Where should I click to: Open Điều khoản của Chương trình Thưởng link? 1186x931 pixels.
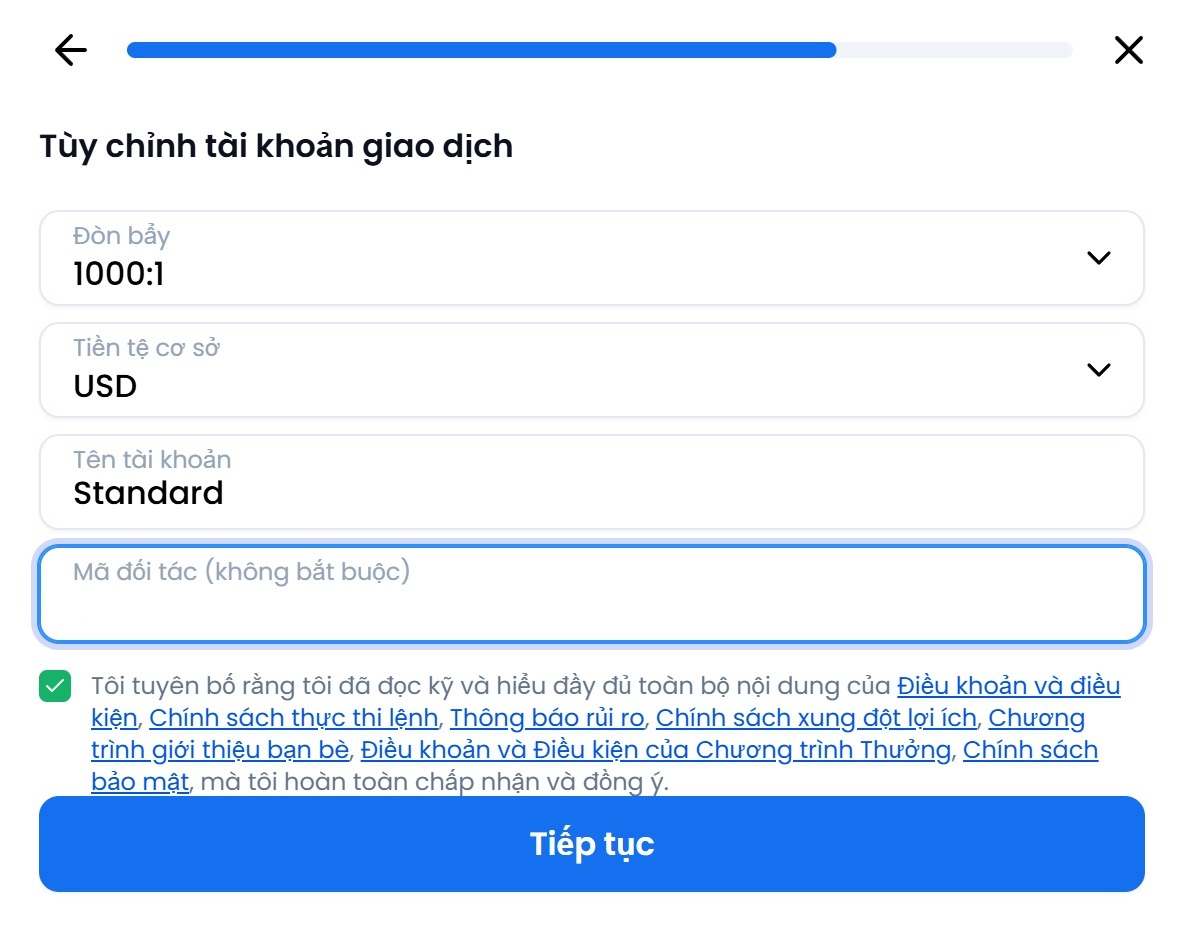click(655, 750)
